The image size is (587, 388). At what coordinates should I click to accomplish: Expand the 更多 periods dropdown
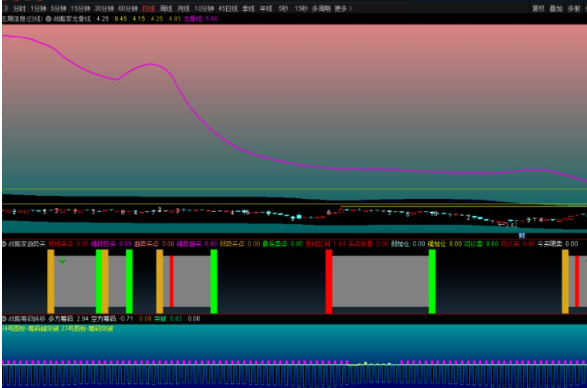click(x=343, y=8)
